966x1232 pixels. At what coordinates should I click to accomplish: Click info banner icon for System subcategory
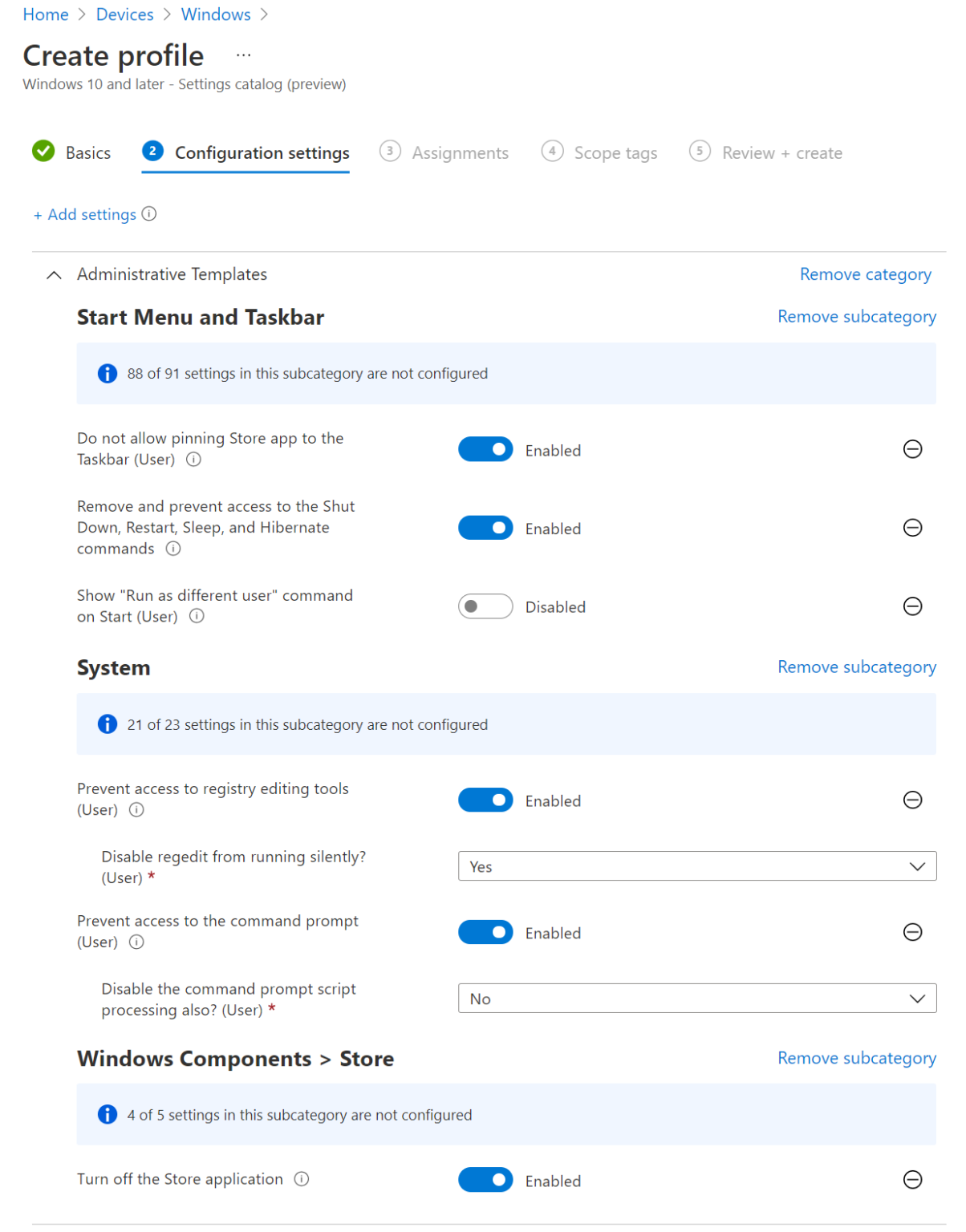108,724
